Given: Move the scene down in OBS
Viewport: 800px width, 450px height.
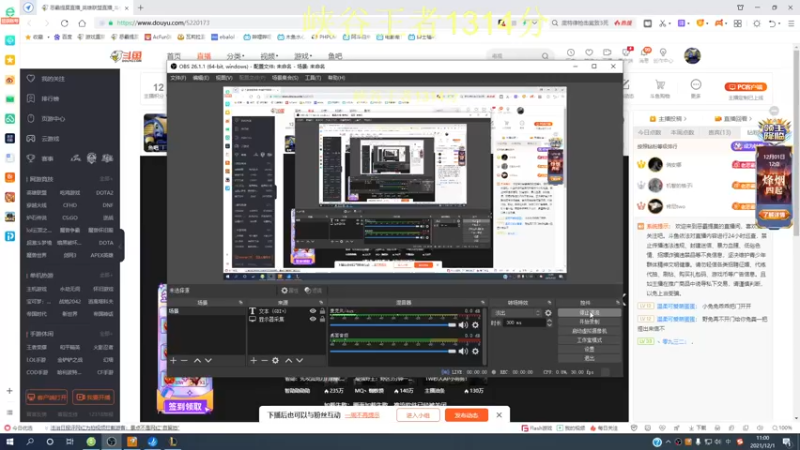Looking at the screenshot, I should tap(208, 360).
